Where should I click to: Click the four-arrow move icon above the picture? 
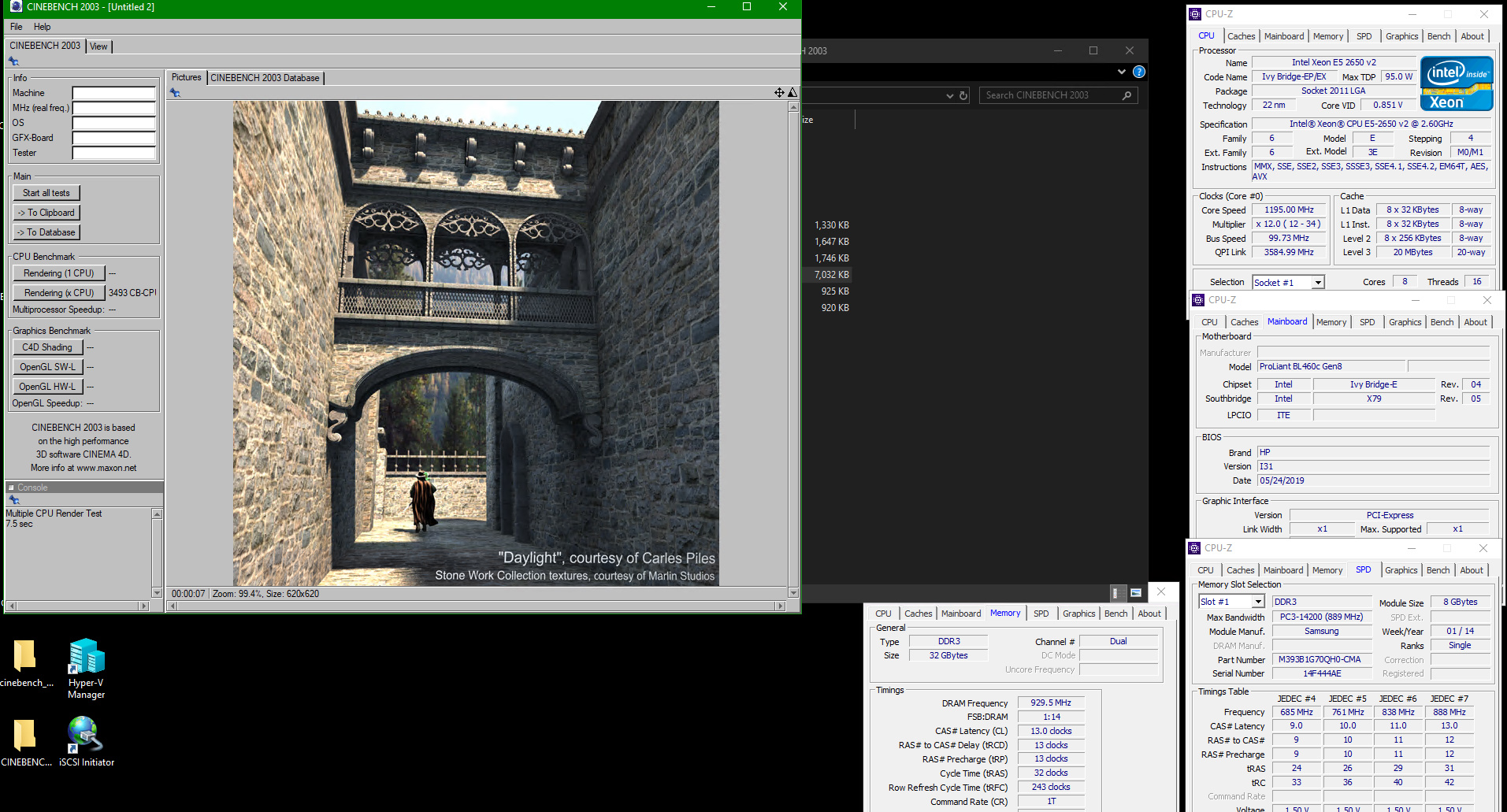pos(779,93)
